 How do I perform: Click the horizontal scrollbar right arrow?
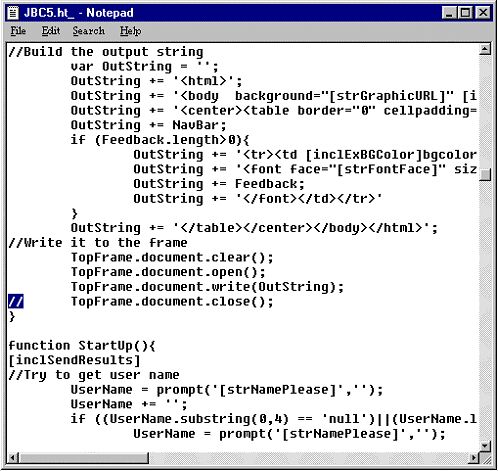pyautogui.click(x=473, y=458)
